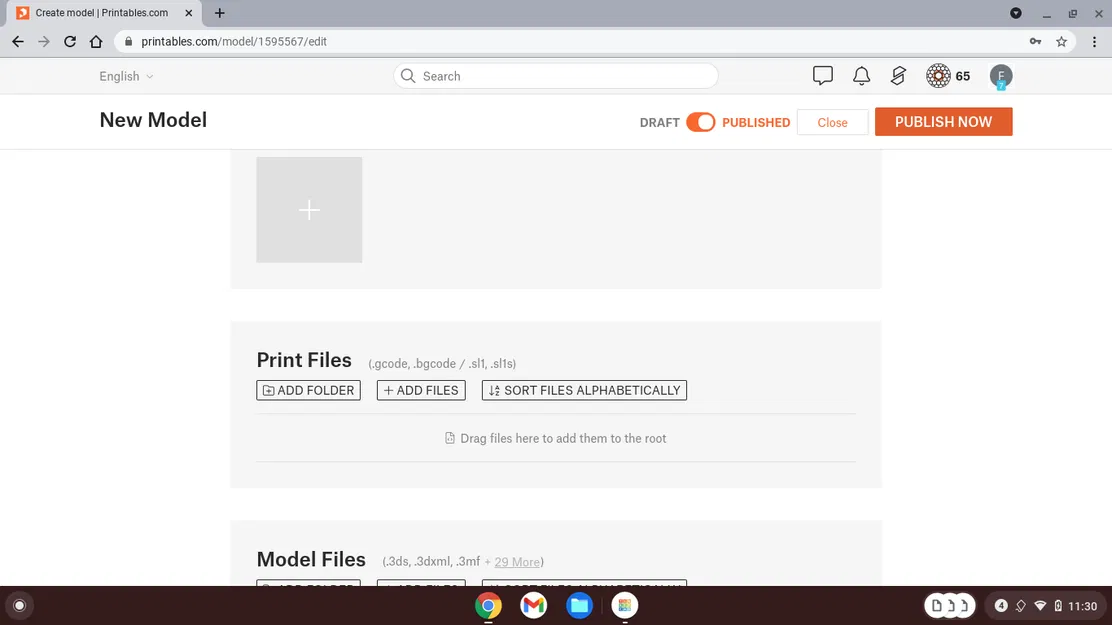Click the 29 More file types link

coord(517,562)
